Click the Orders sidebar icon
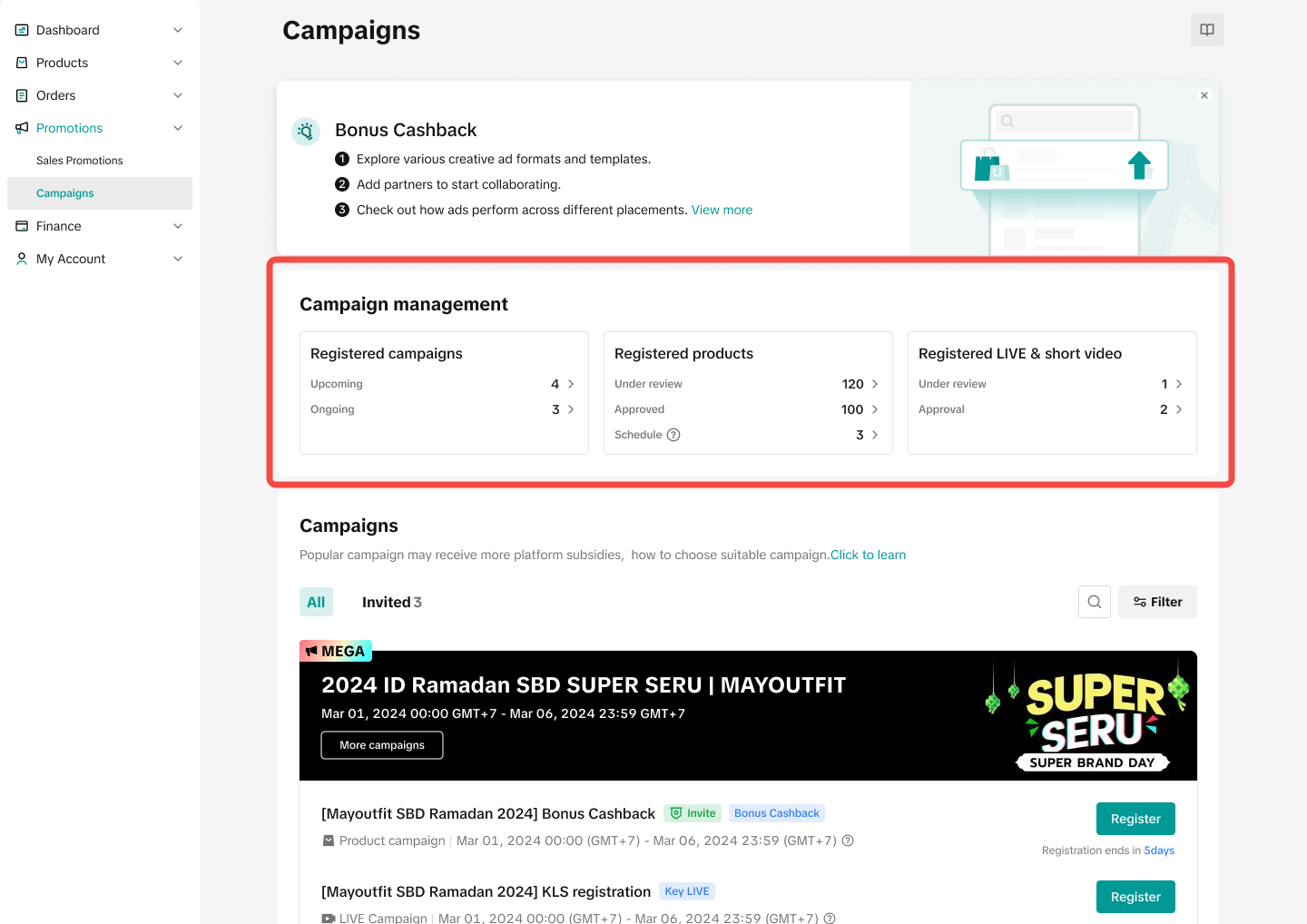This screenshot has height=924, width=1307. click(22, 95)
